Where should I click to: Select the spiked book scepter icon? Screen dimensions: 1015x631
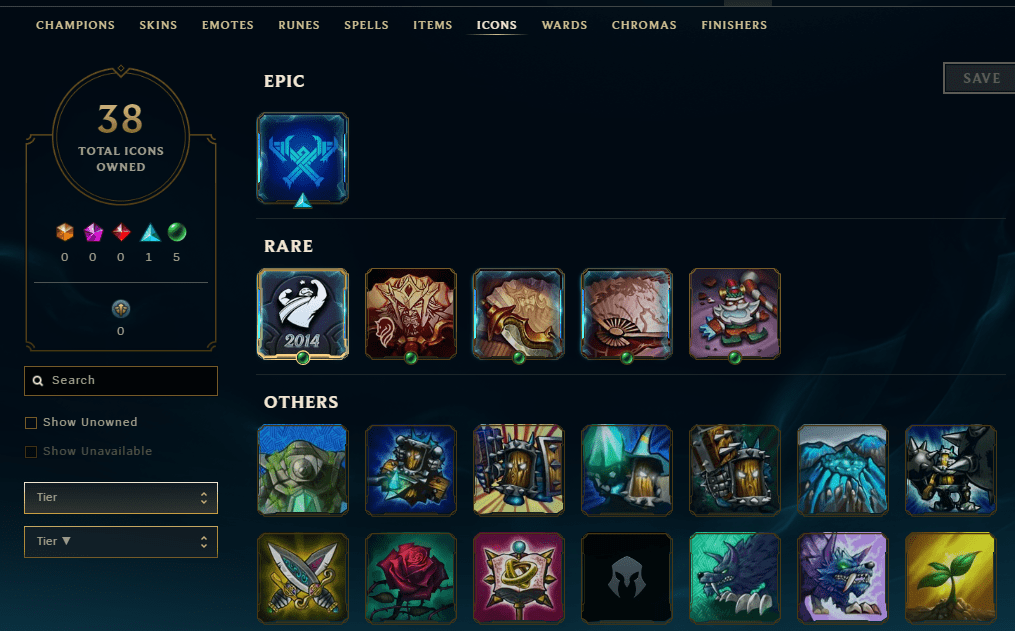click(x=519, y=578)
